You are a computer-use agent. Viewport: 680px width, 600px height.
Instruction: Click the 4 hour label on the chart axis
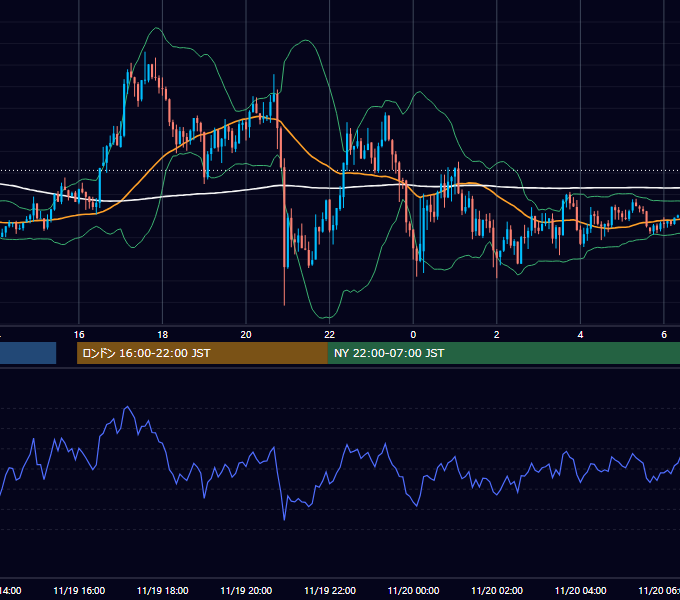(x=580, y=335)
